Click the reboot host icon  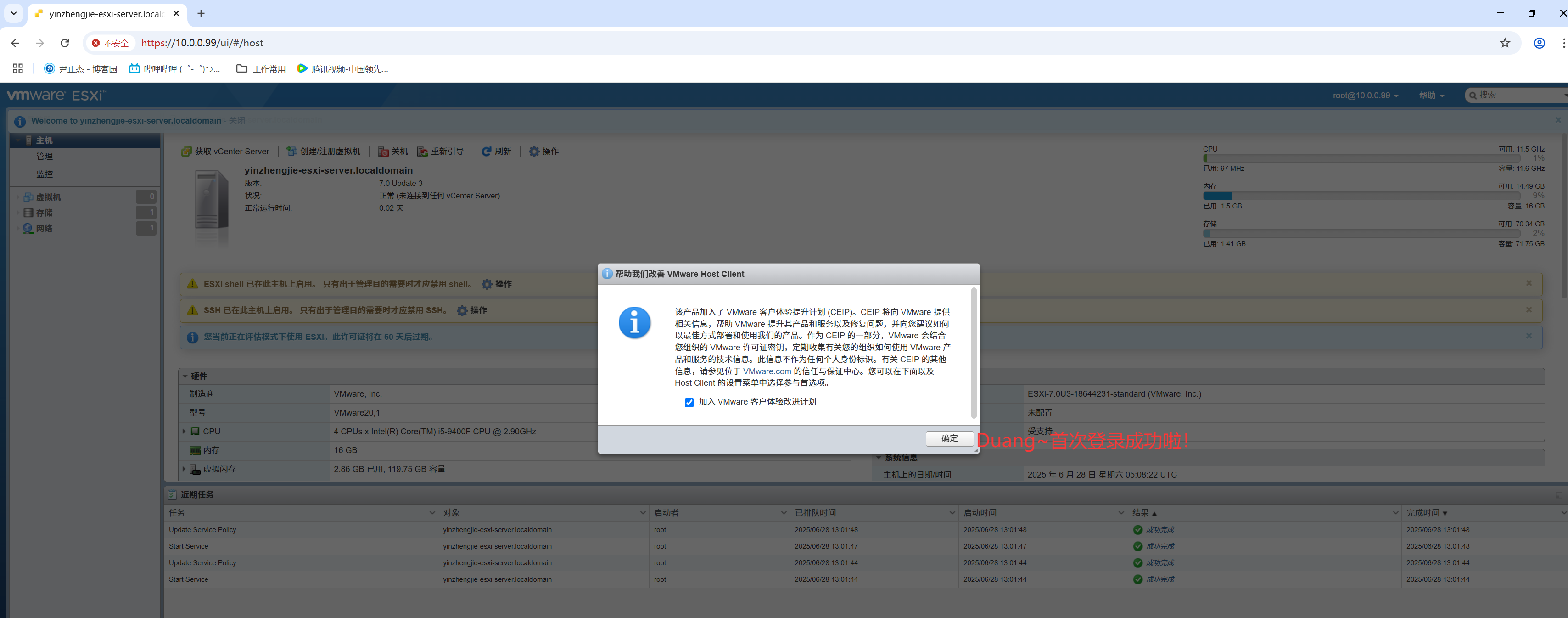pos(422,151)
